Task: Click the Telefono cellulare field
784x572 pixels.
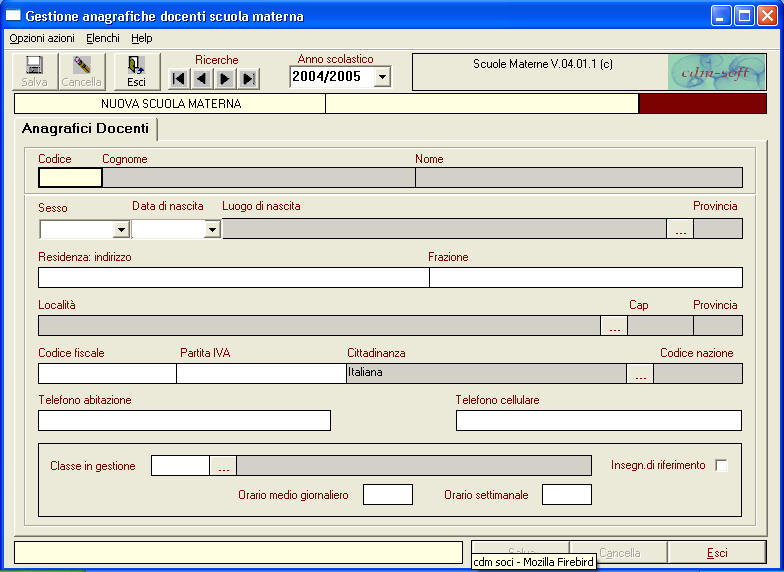Action: click(599, 420)
